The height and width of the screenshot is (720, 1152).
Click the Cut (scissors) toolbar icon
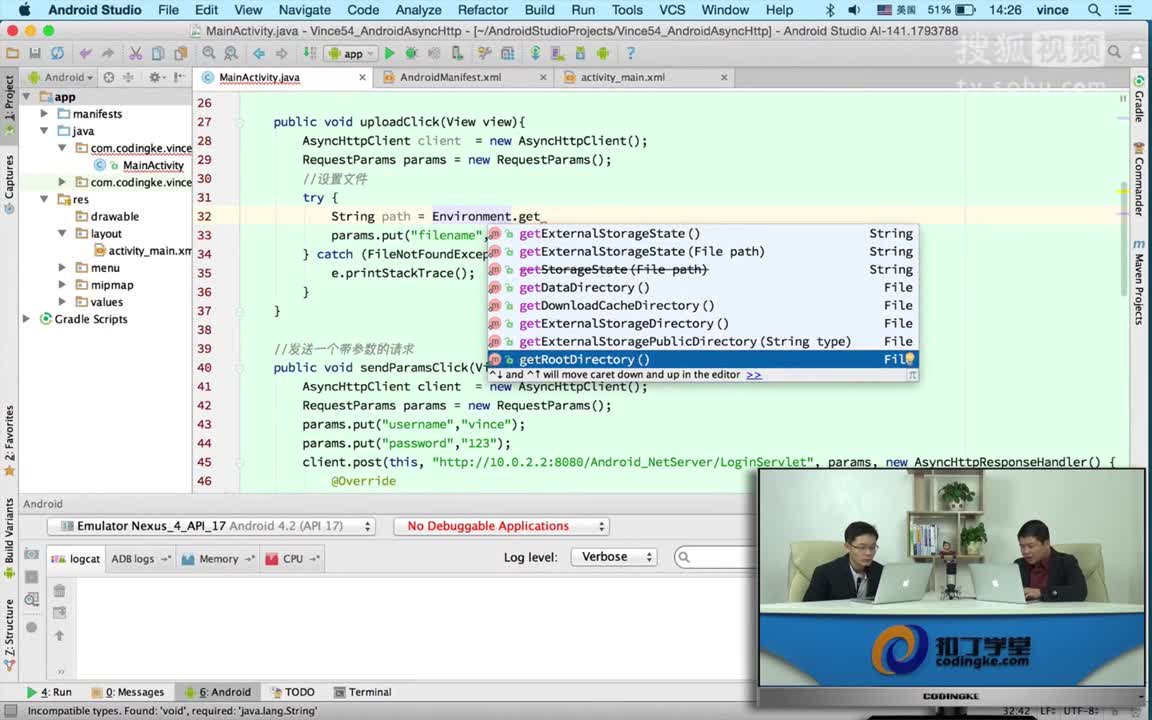click(136, 53)
